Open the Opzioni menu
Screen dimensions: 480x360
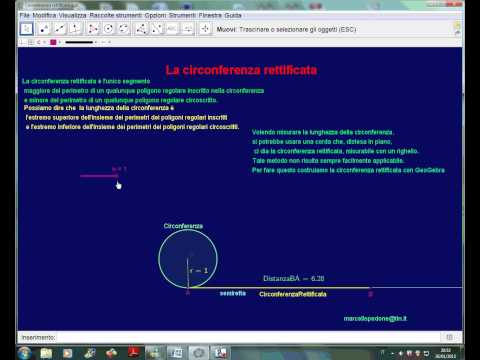tap(155, 15)
